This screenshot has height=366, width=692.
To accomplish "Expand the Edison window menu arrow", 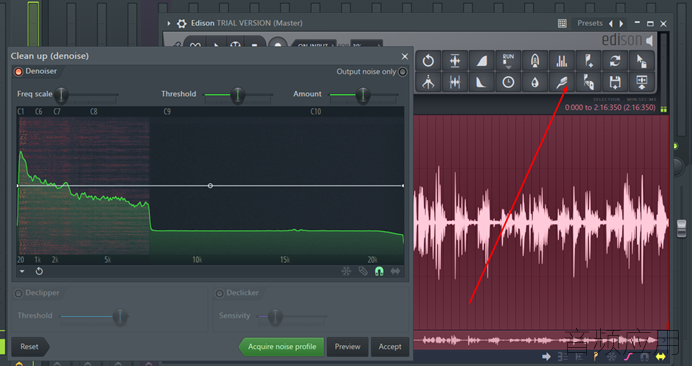I will [169, 23].
